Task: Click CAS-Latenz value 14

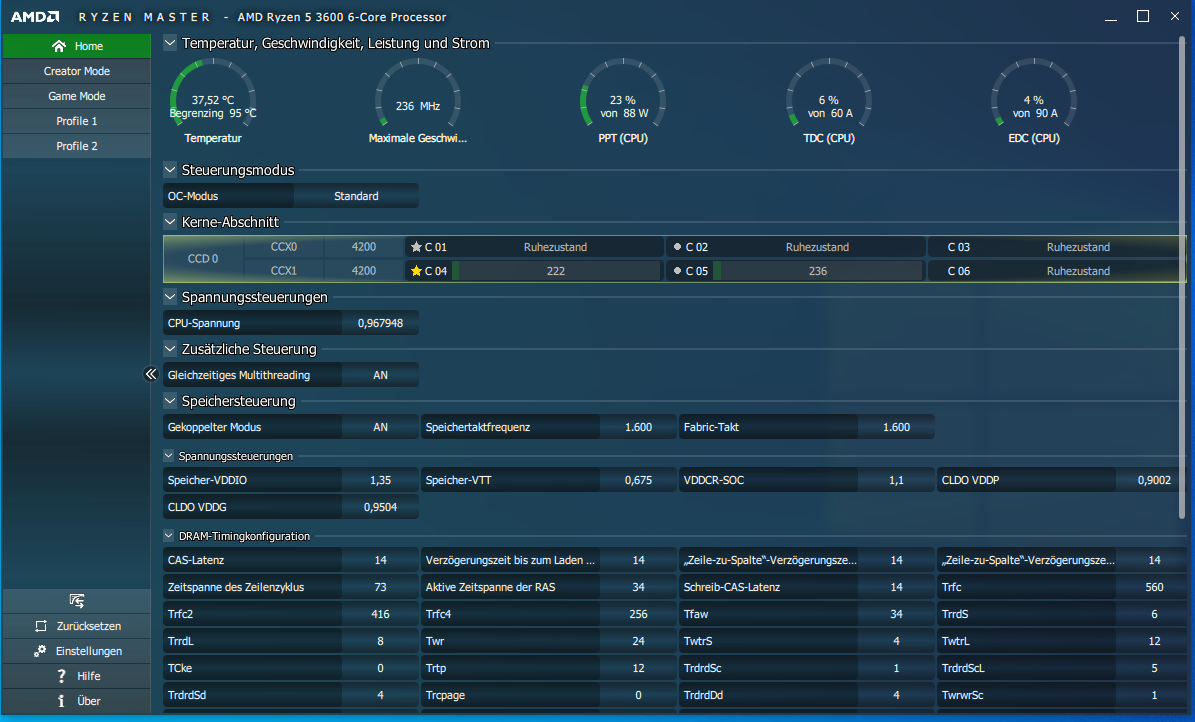Action: [x=380, y=560]
